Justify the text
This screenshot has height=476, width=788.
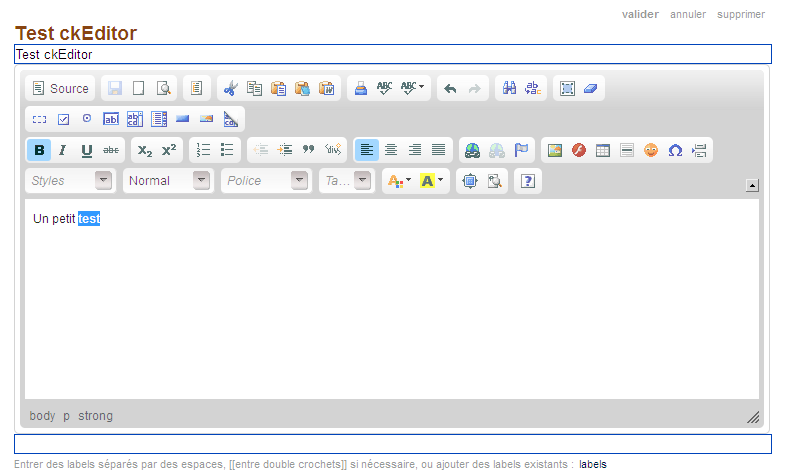pos(439,150)
